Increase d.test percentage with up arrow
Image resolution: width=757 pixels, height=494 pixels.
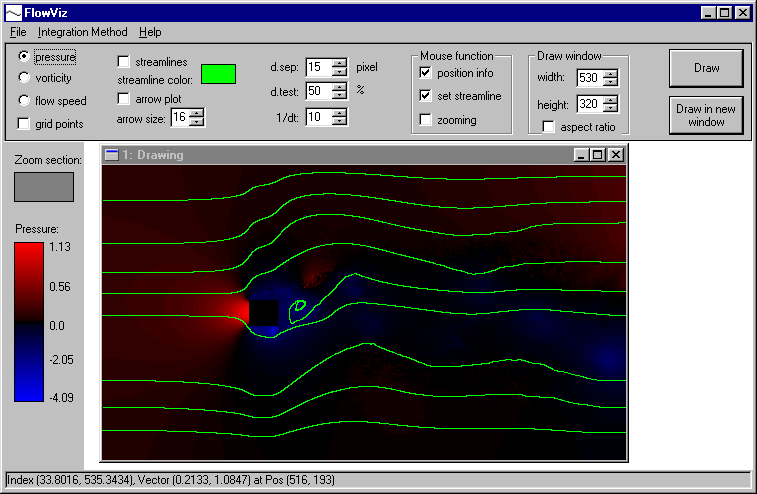tap(339, 87)
